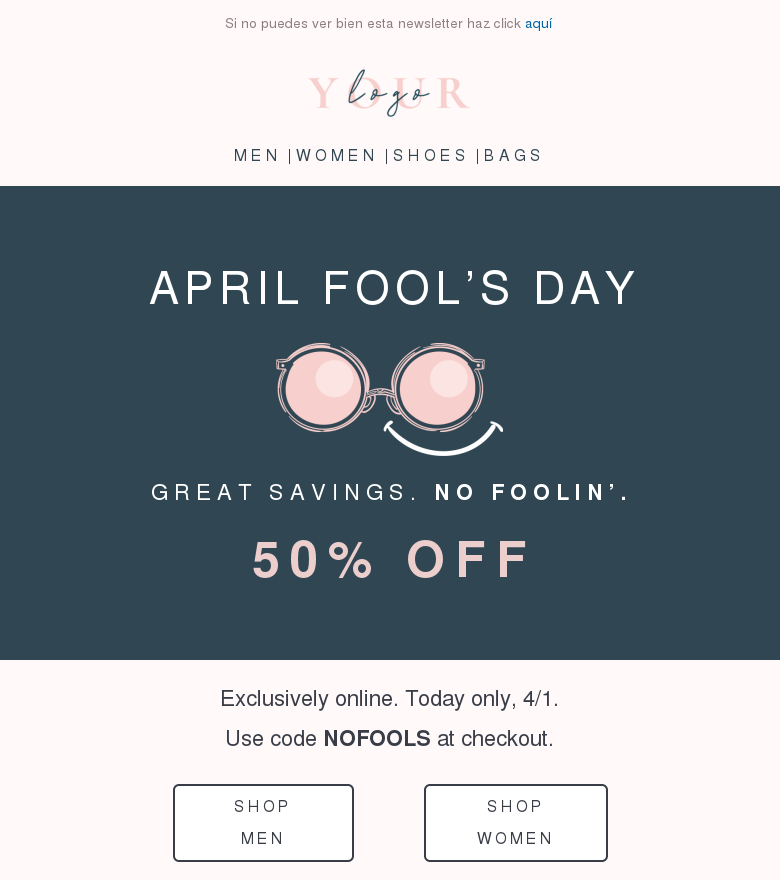Click the 'GREAT SAVINGS. NO FOOLIN'.' tagline
The height and width of the screenshot is (880, 780).
390,492
